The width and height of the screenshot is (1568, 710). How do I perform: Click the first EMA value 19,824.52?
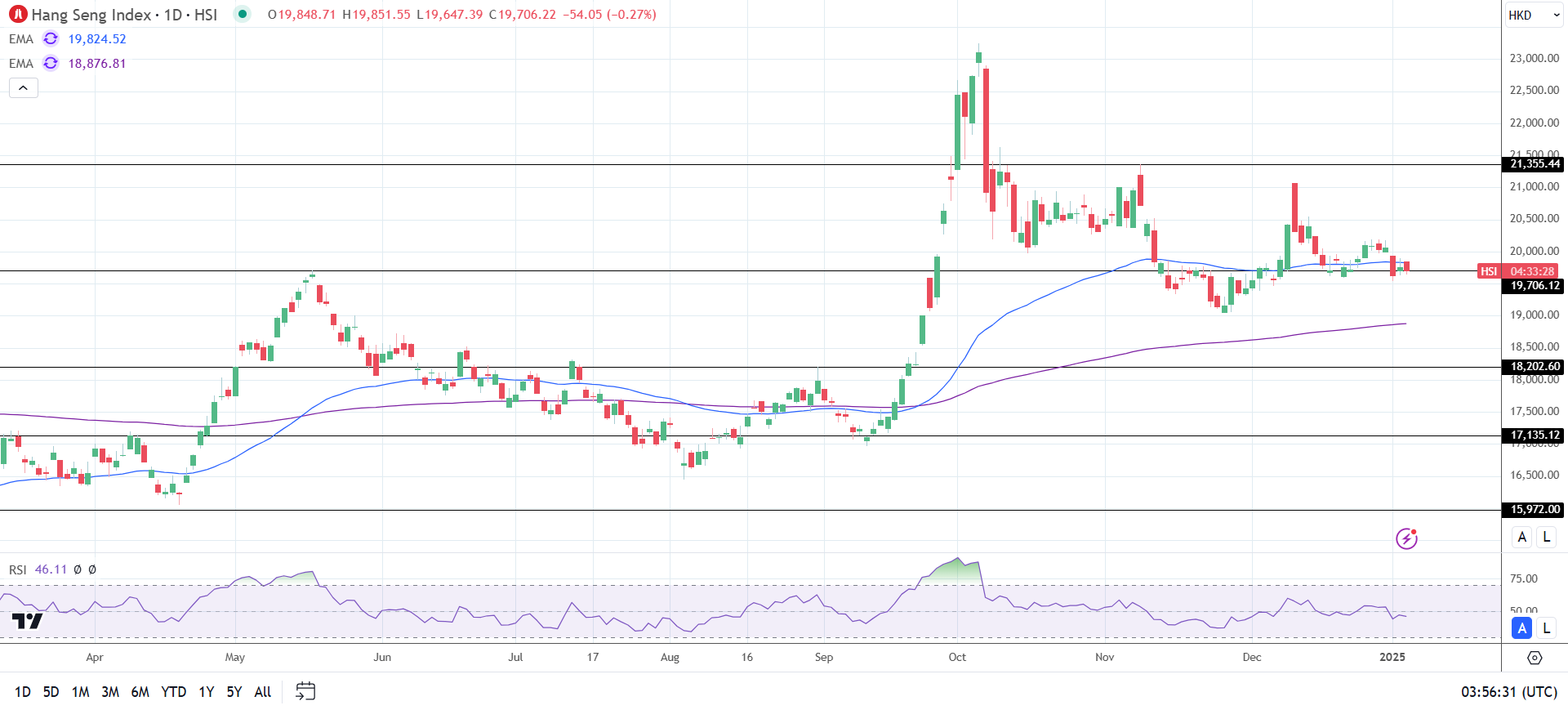click(97, 38)
